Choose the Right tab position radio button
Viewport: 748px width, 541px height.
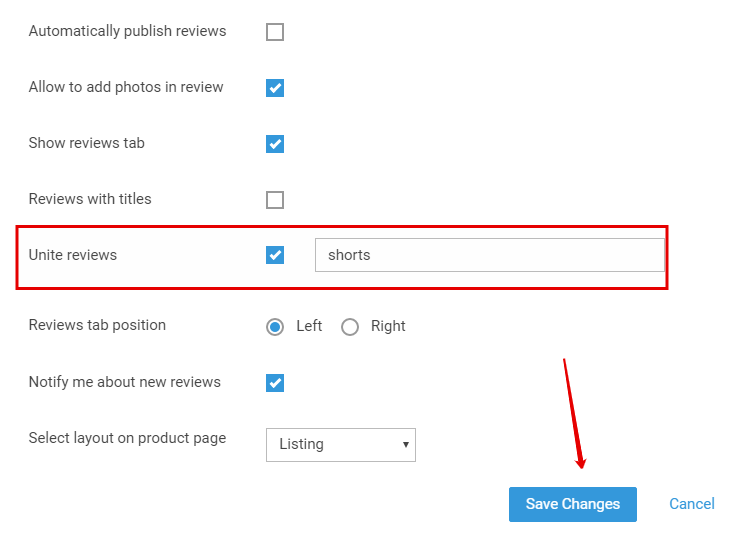tap(350, 327)
